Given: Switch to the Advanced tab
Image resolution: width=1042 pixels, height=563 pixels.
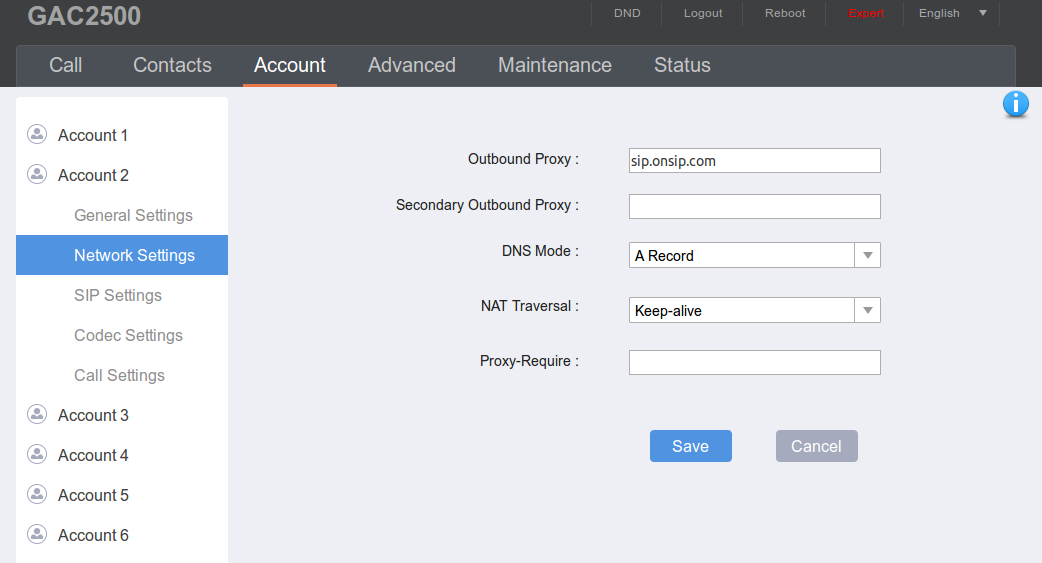Looking at the screenshot, I should [x=411, y=65].
